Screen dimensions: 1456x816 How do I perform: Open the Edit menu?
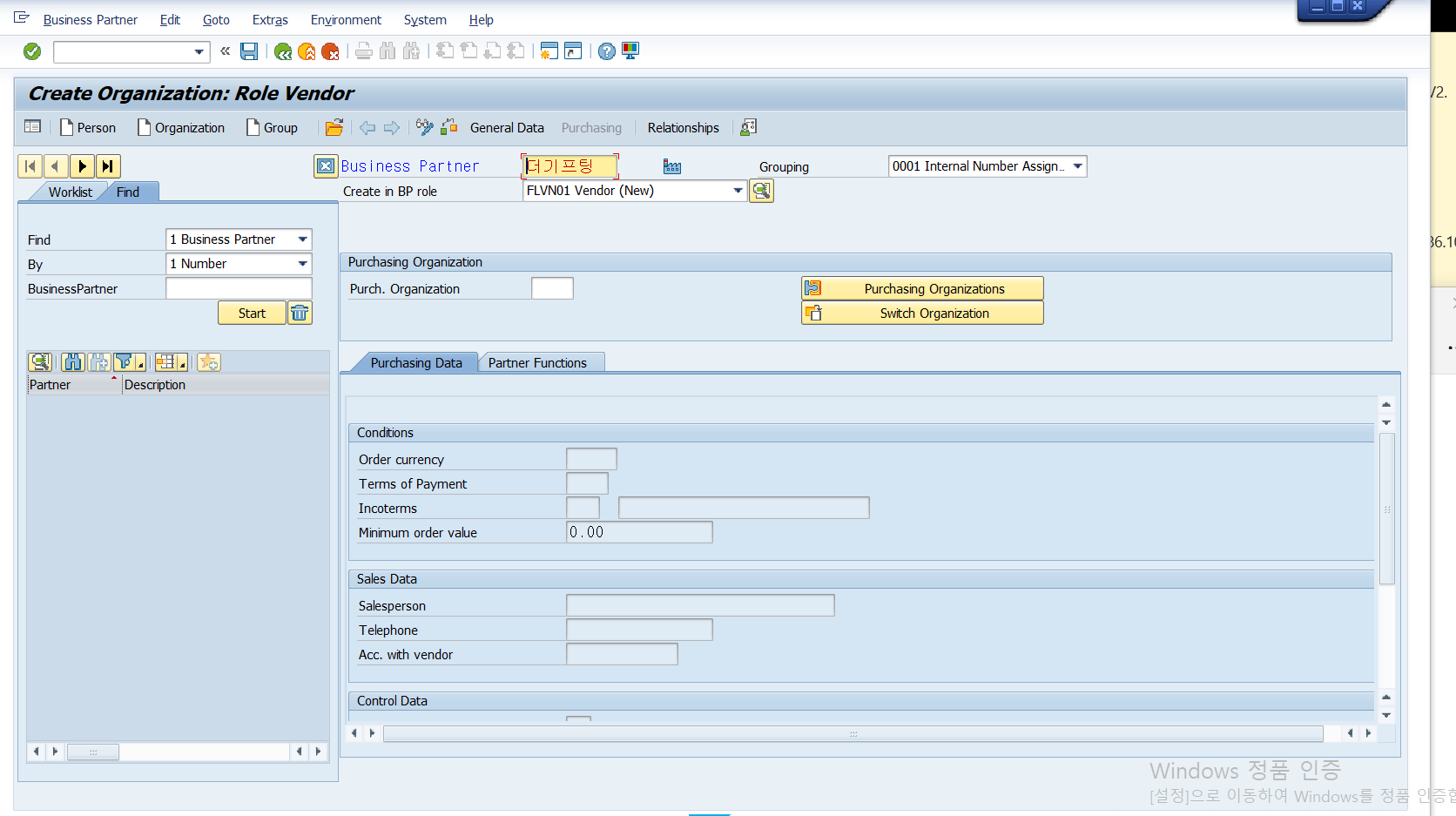[170, 19]
